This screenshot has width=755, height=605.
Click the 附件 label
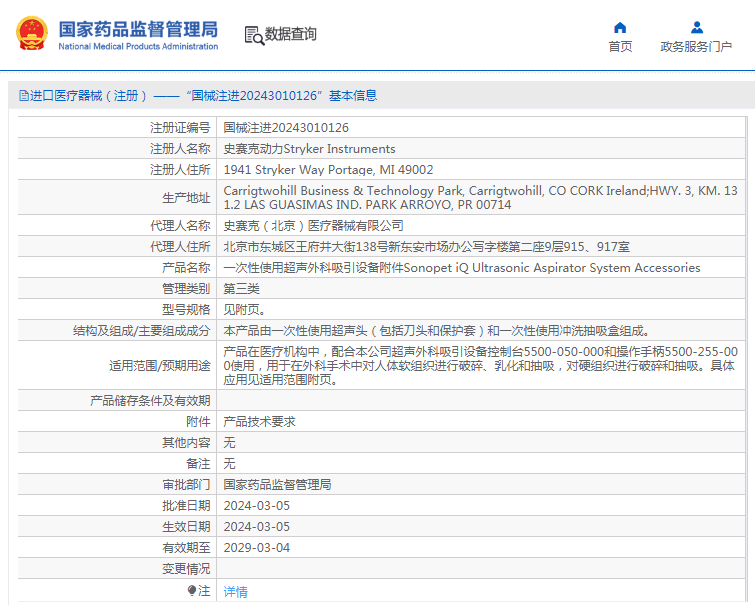(x=198, y=421)
